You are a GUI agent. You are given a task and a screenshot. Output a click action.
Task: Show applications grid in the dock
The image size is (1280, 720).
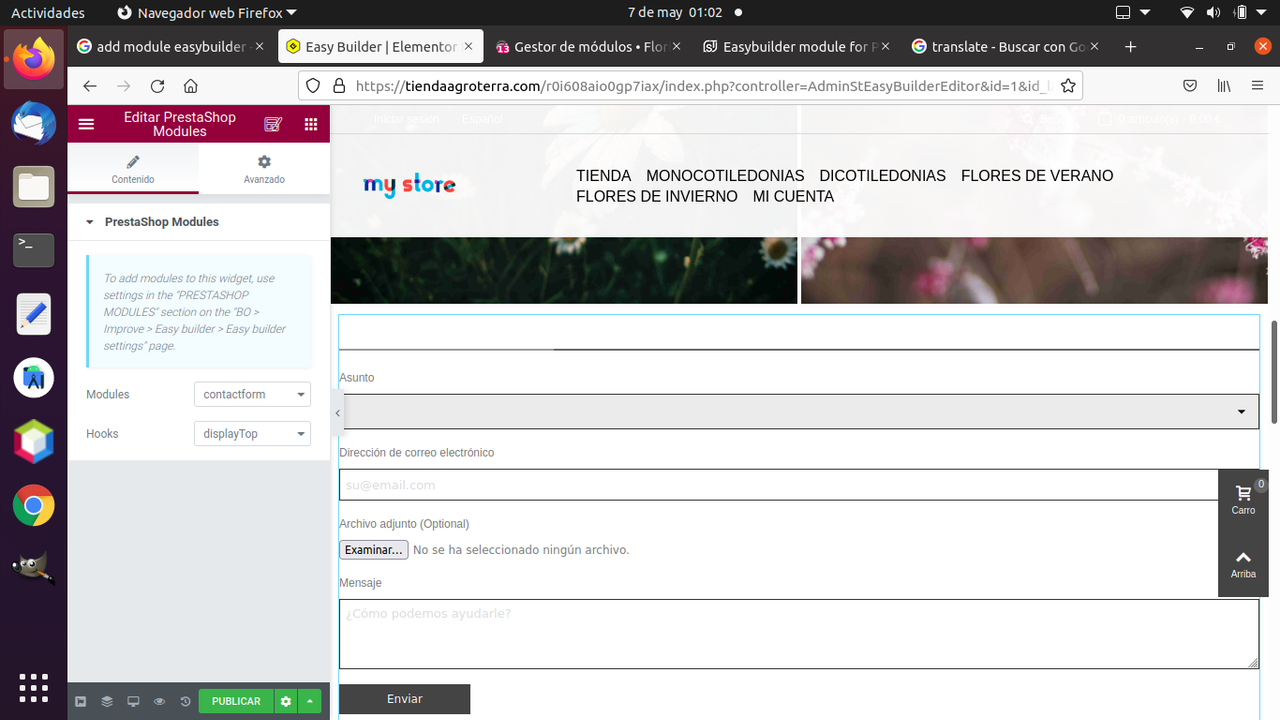pyautogui.click(x=33, y=687)
